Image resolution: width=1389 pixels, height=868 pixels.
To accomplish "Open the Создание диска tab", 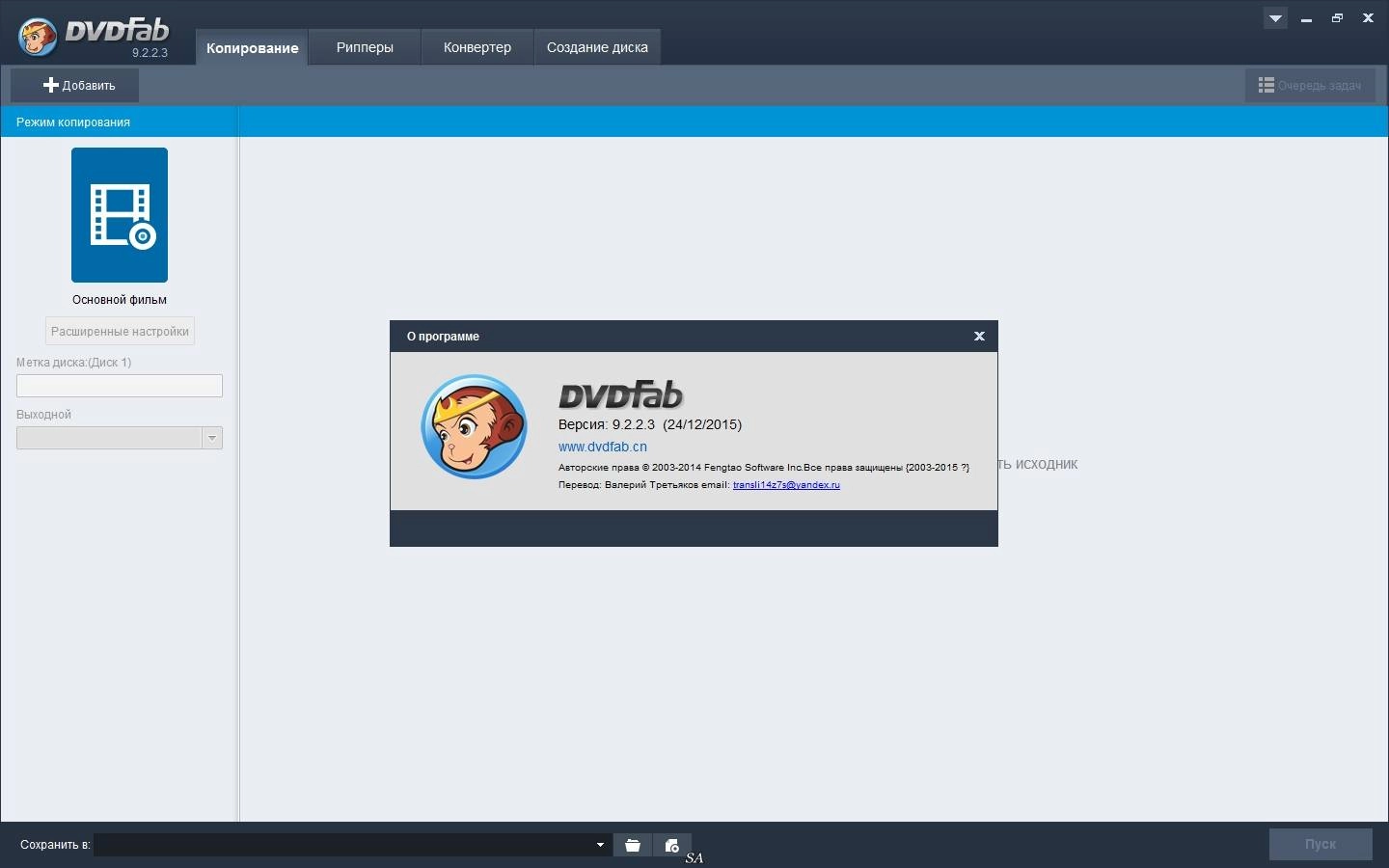I will click(597, 47).
